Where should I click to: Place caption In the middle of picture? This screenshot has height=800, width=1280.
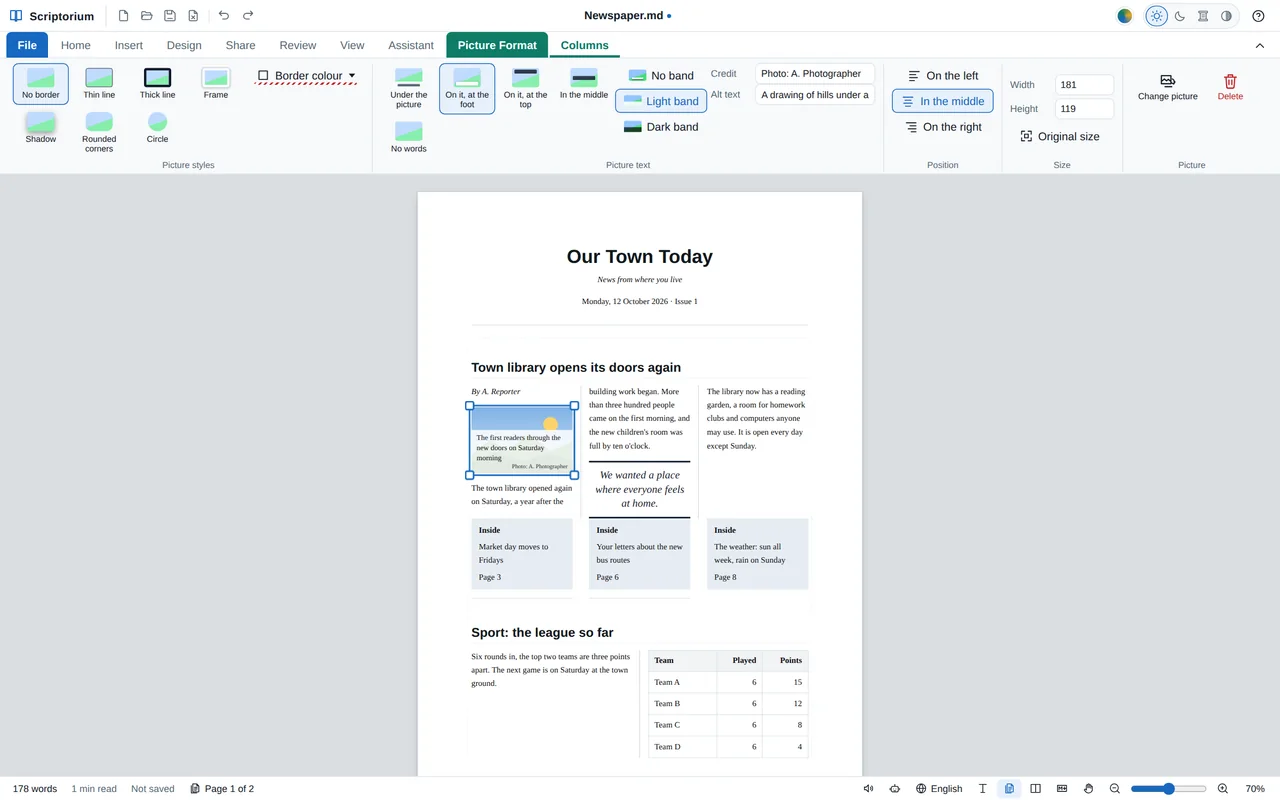pyautogui.click(x=584, y=84)
